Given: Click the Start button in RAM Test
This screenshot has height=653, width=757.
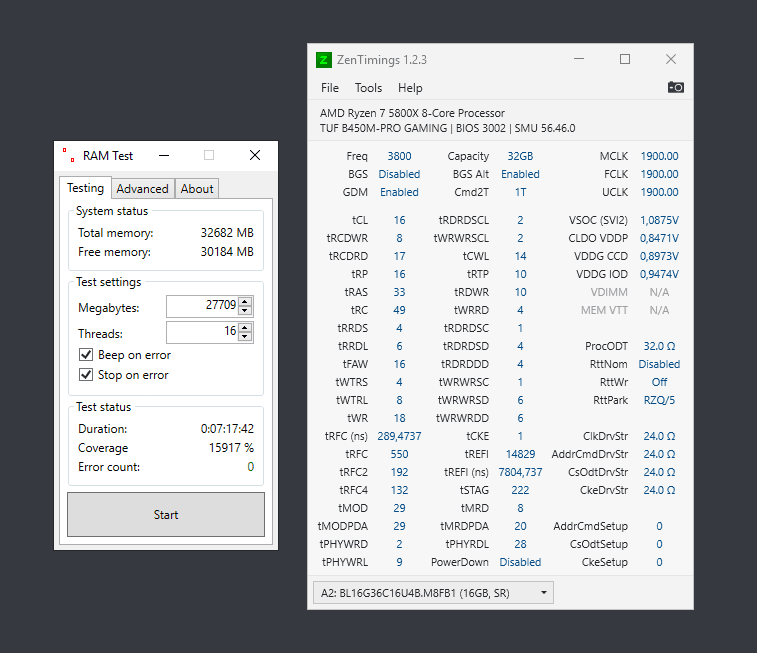Looking at the screenshot, I should (166, 514).
